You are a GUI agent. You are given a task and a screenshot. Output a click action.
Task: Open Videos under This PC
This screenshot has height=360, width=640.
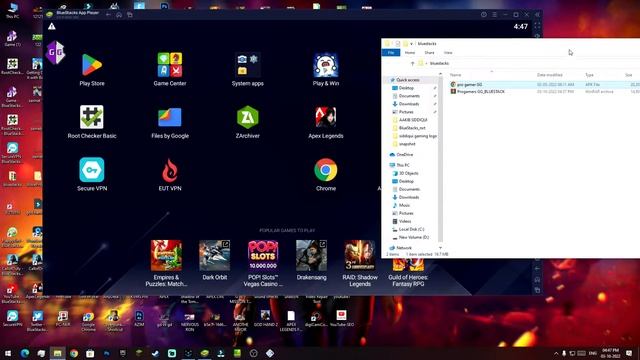405,221
